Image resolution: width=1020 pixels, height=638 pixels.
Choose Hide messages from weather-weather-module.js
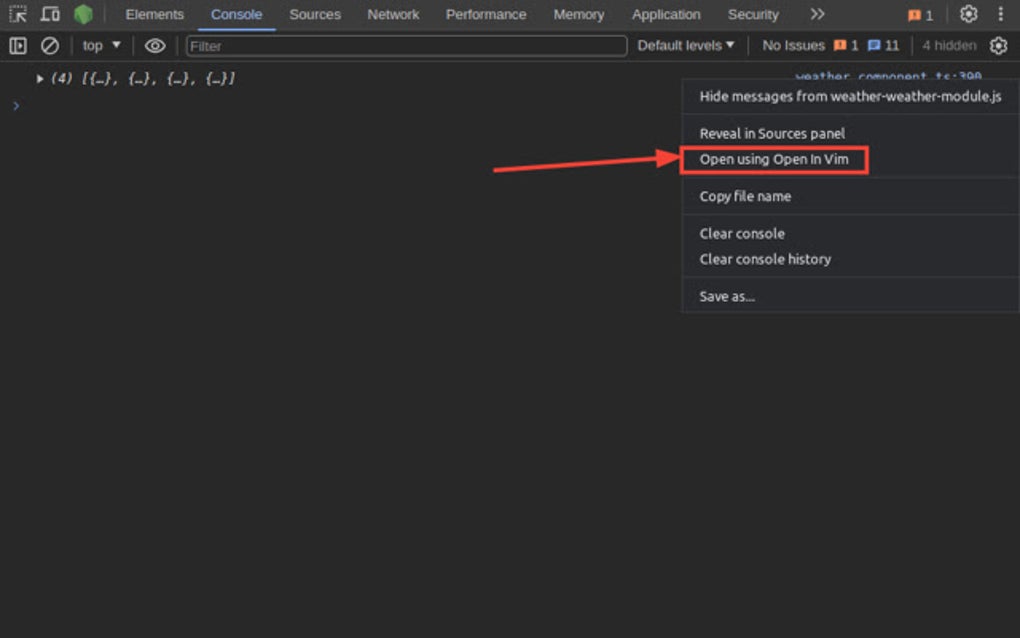(850, 96)
